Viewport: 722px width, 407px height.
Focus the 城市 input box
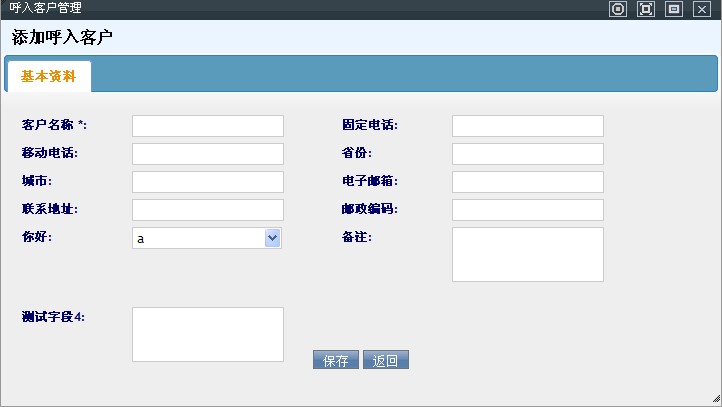click(208, 182)
